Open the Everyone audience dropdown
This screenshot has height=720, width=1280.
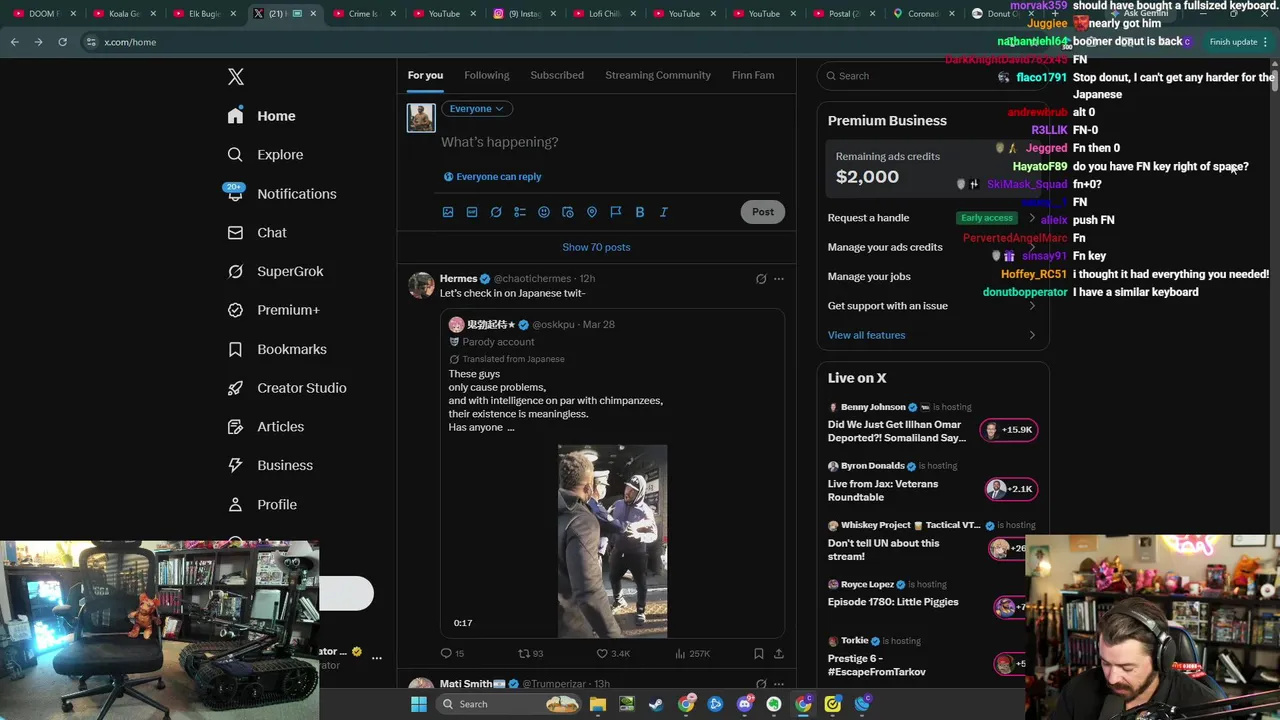[x=476, y=109]
